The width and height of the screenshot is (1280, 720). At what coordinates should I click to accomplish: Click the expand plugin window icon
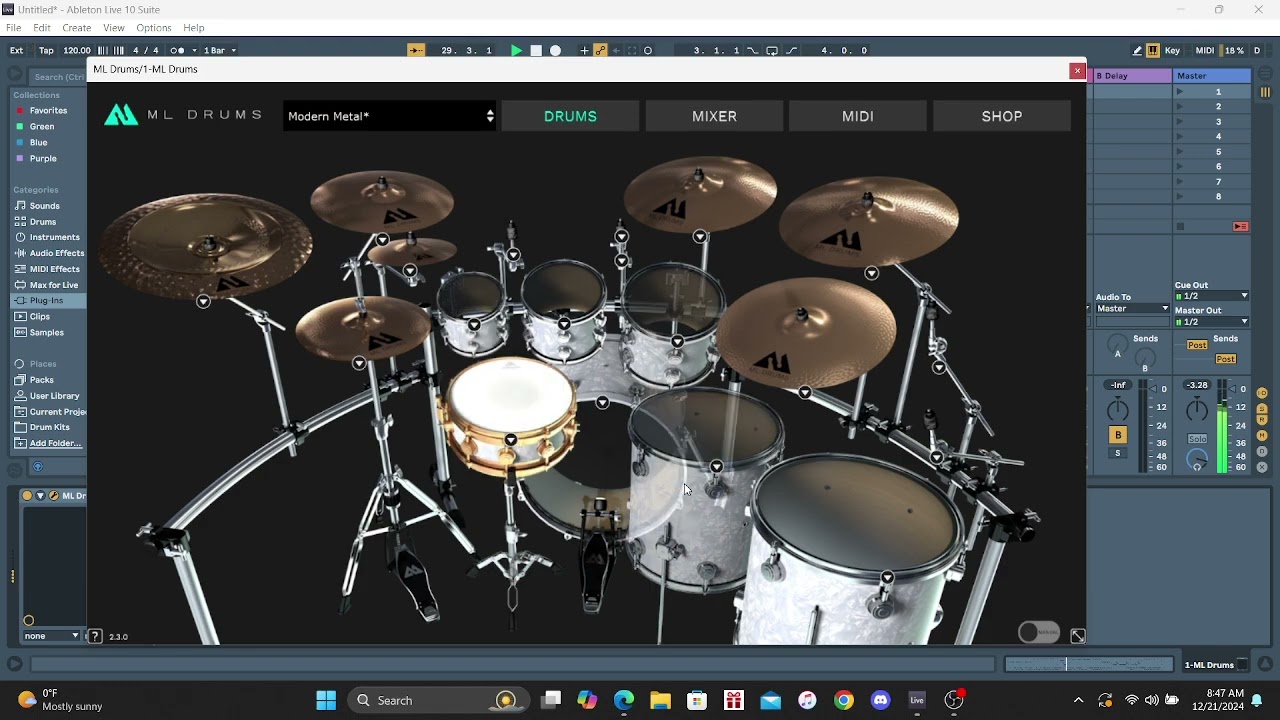[1078, 636]
